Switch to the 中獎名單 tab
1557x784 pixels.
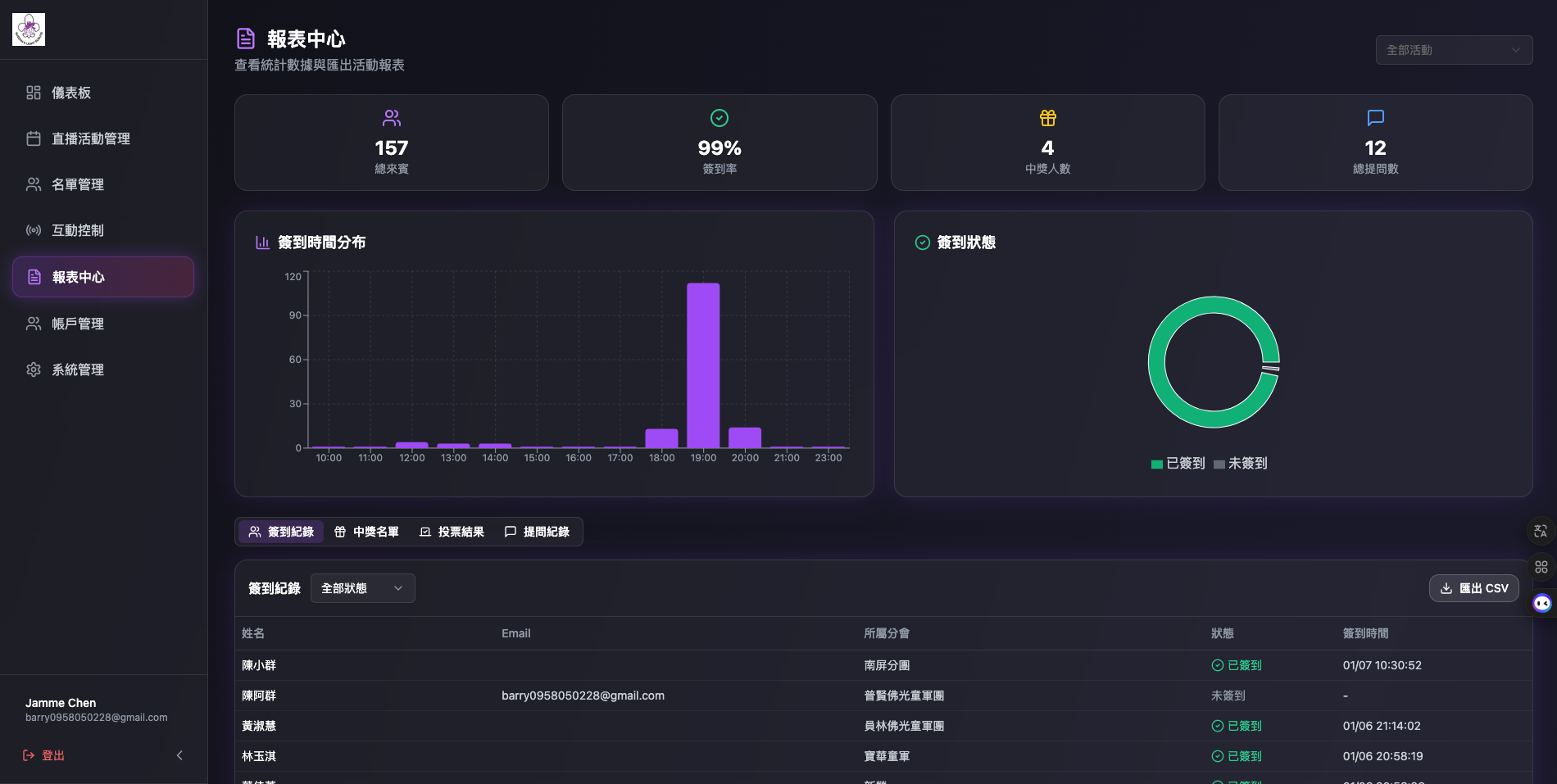[x=366, y=532]
